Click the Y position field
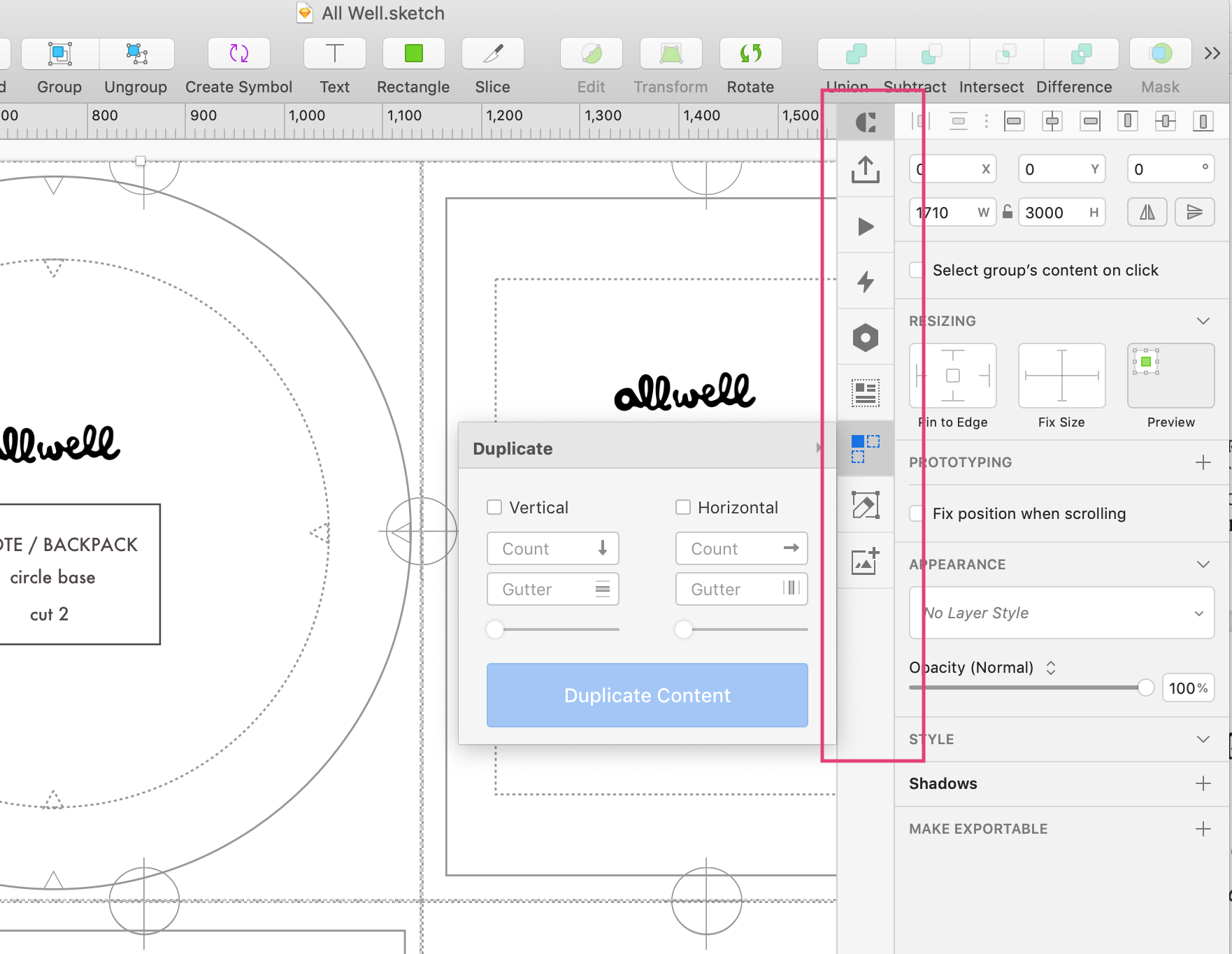The width and height of the screenshot is (1232, 954). point(1062,169)
